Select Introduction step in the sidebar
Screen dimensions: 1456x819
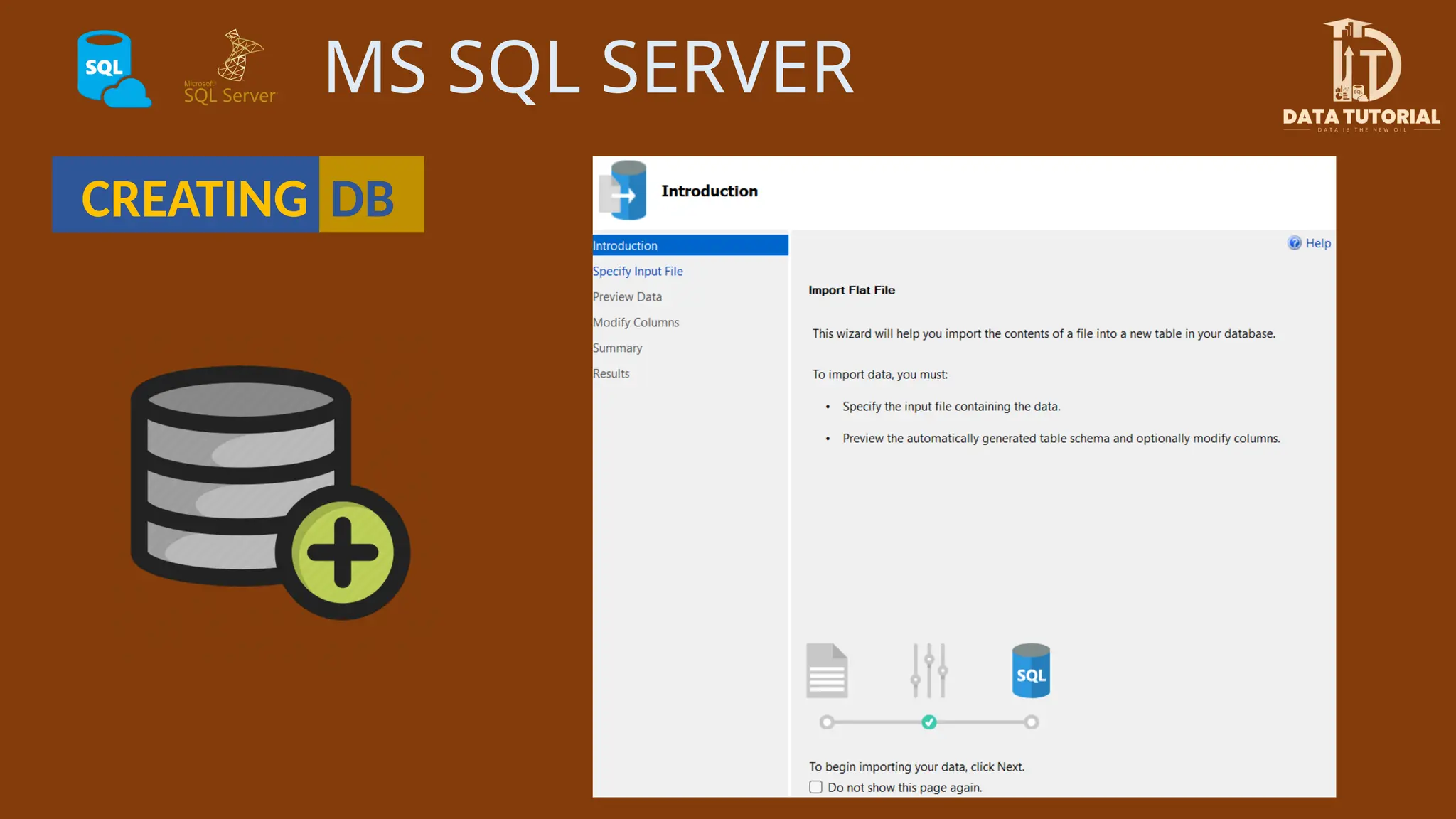pyautogui.click(x=626, y=245)
